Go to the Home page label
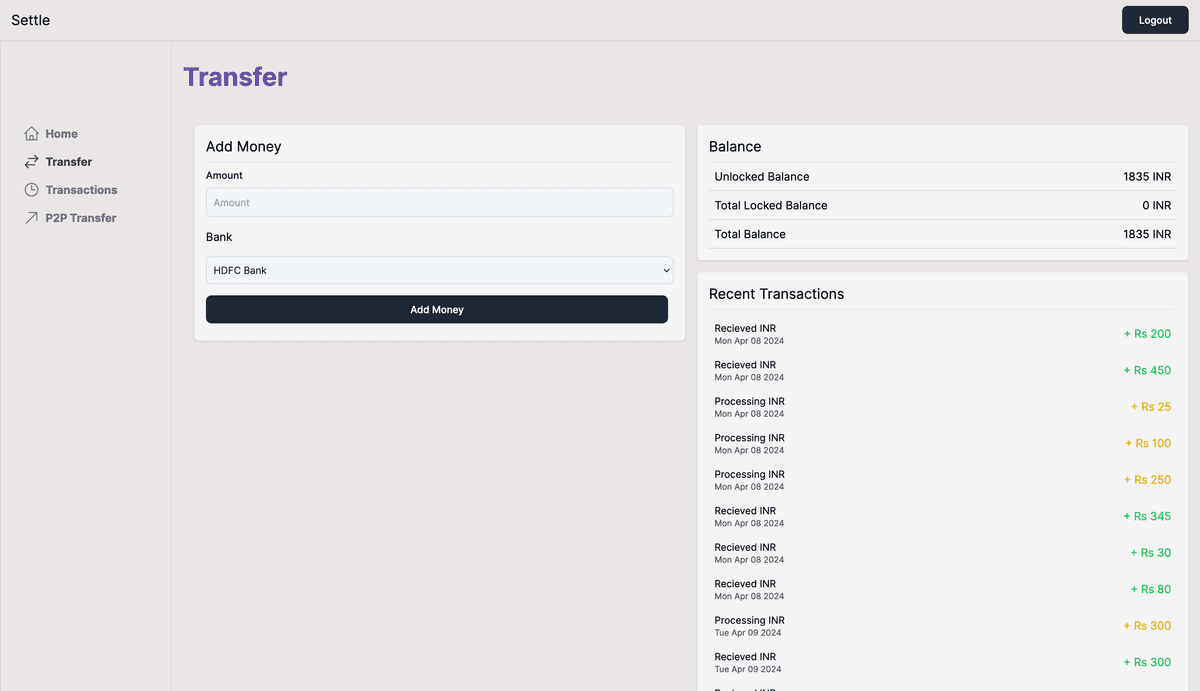This screenshot has height=691, width=1200. click(61, 134)
